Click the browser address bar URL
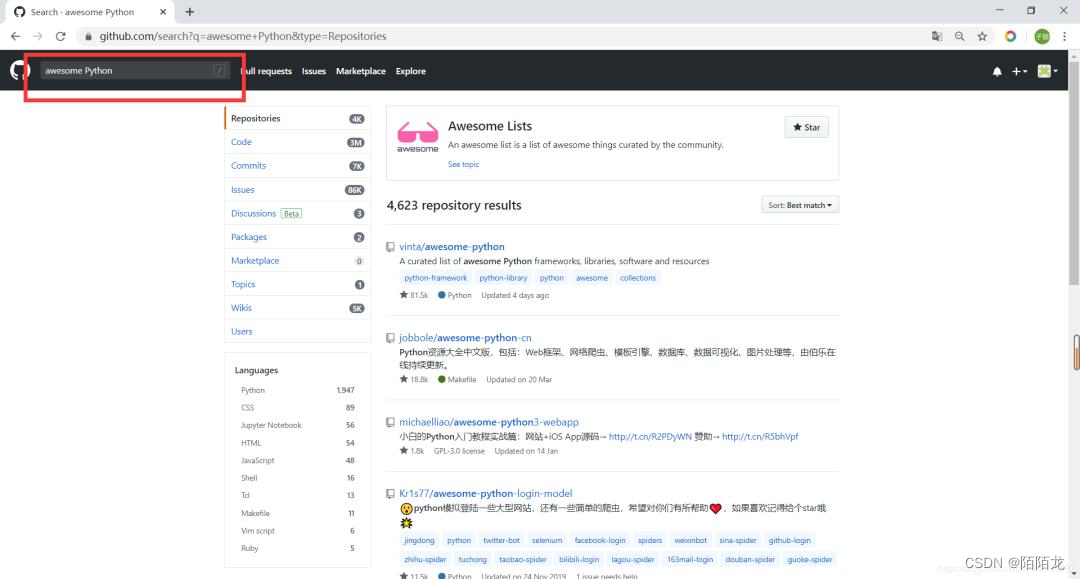This screenshot has width=1080, height=579. click(x=242, y=36)
